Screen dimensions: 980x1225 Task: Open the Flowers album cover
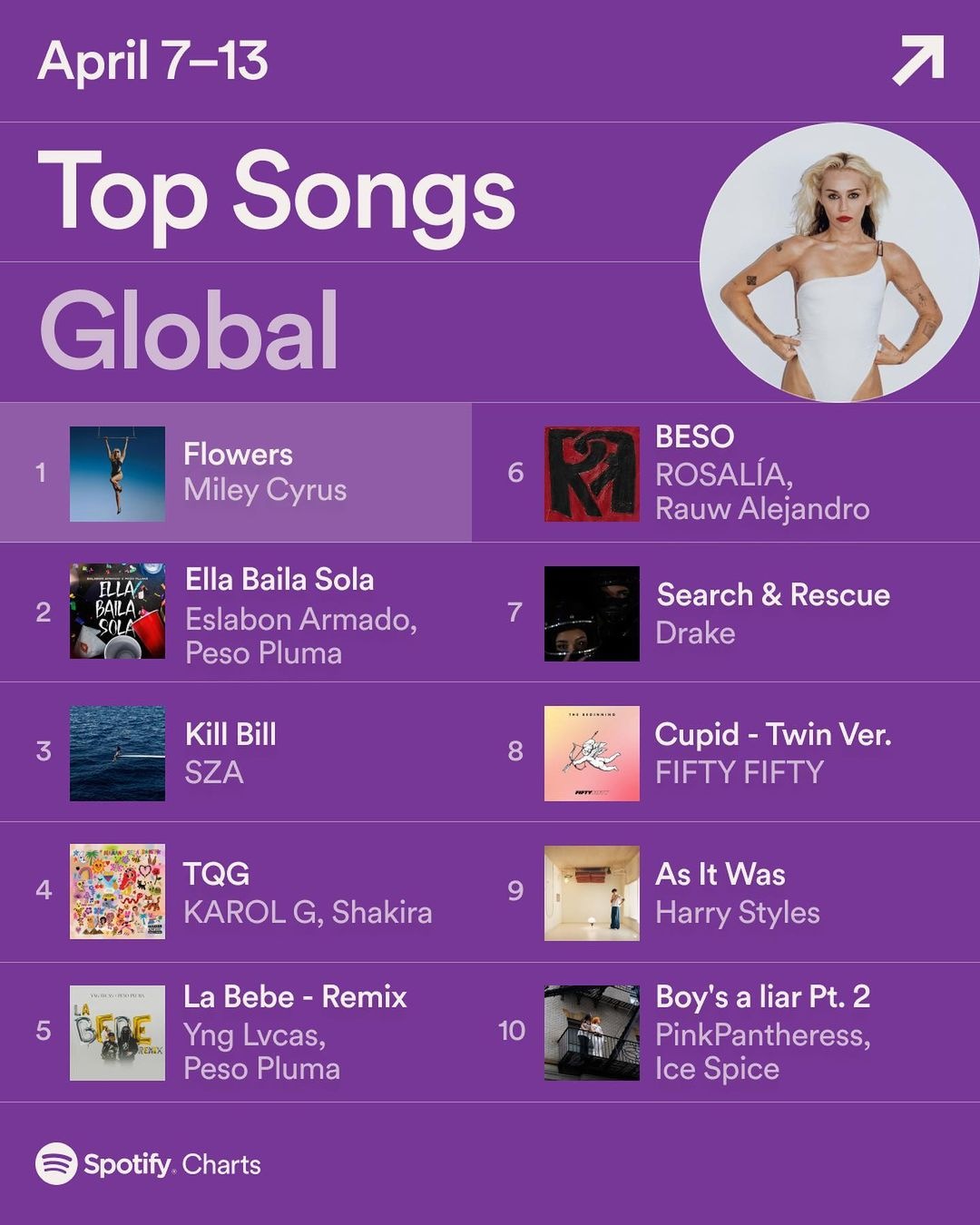(x=117, y=474)
